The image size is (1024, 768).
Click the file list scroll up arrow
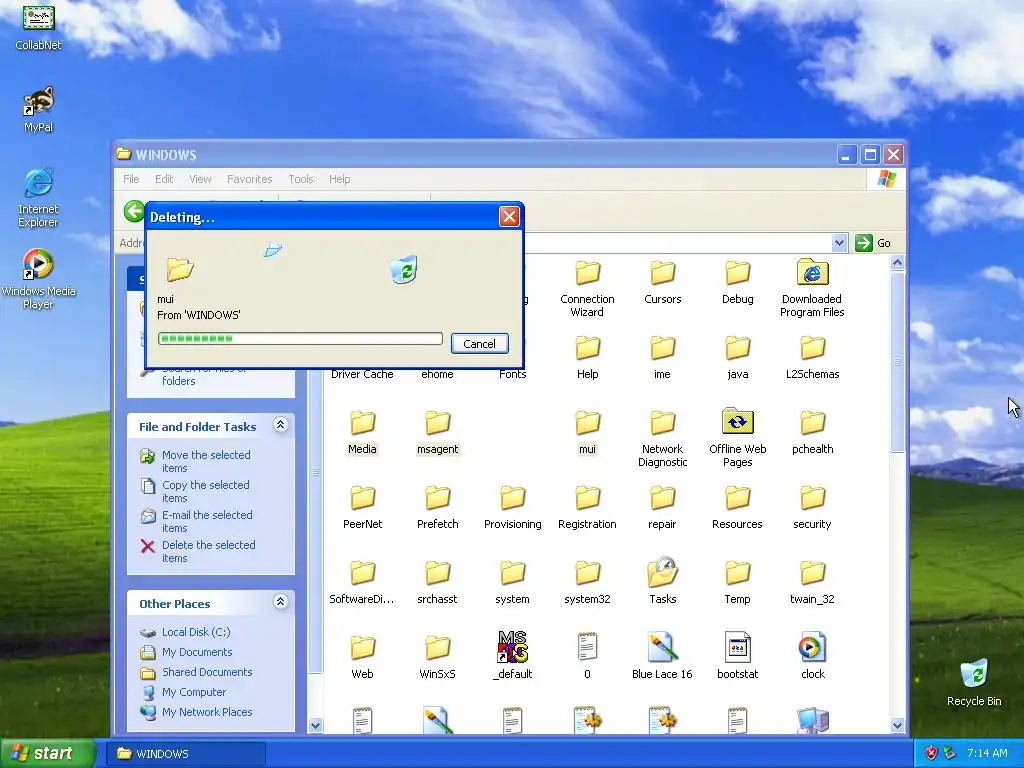click(x=897, y=263)
